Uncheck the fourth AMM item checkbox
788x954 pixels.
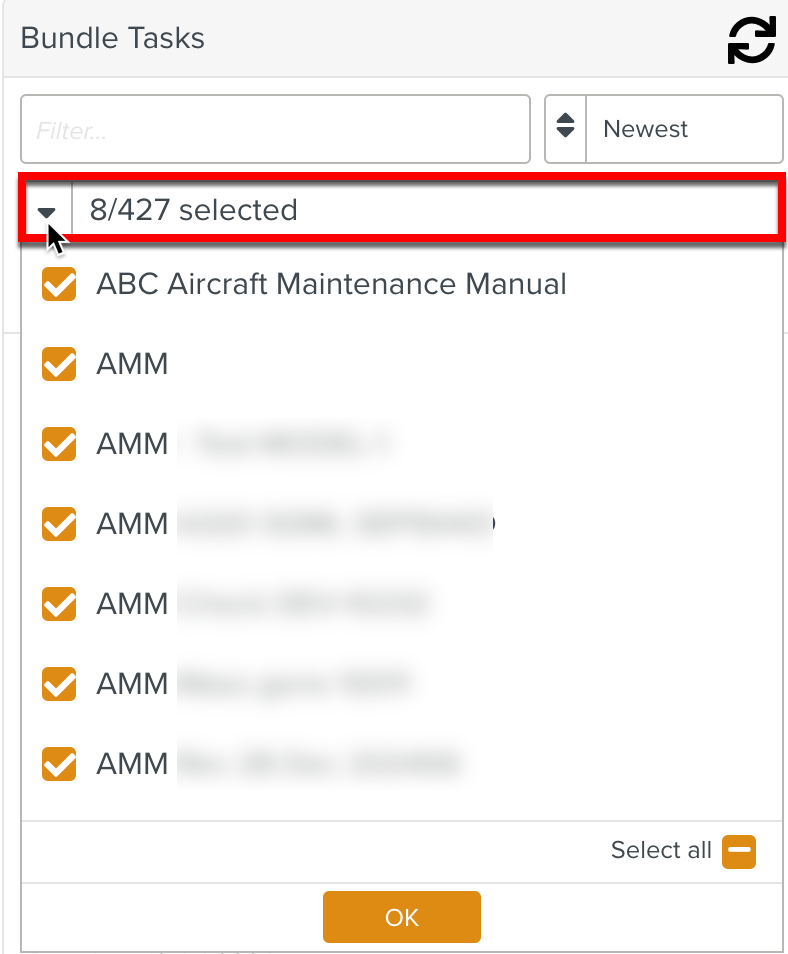[x=59, y=524]
